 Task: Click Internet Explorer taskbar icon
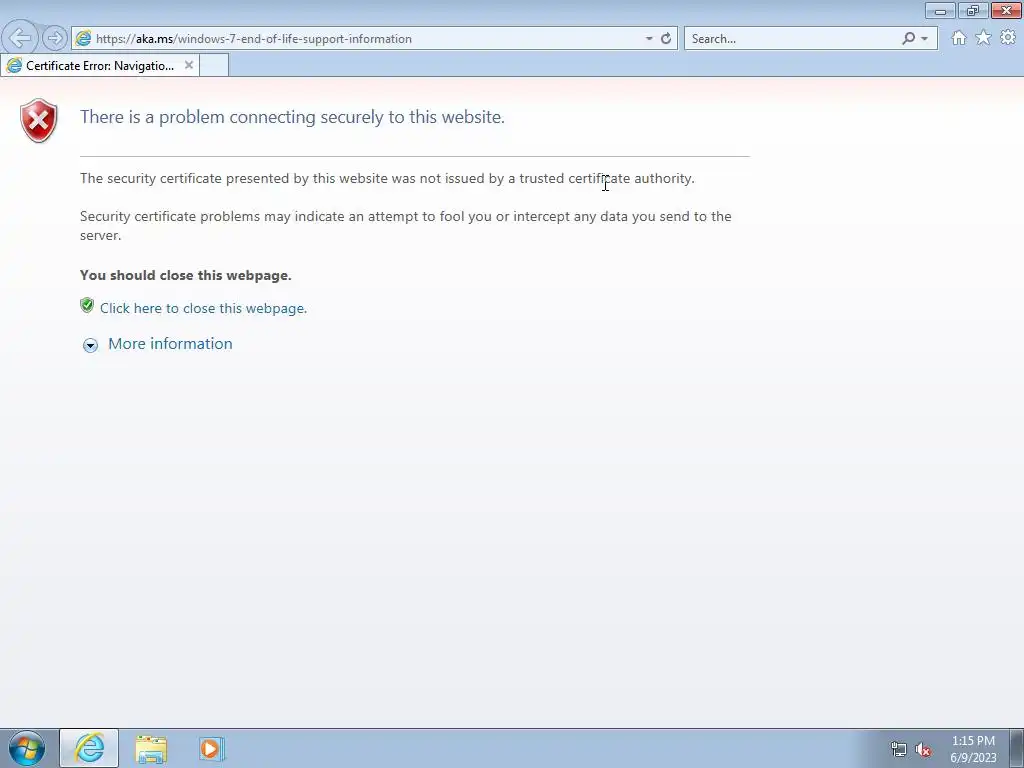pyautogui.click(x=89, y=748)
